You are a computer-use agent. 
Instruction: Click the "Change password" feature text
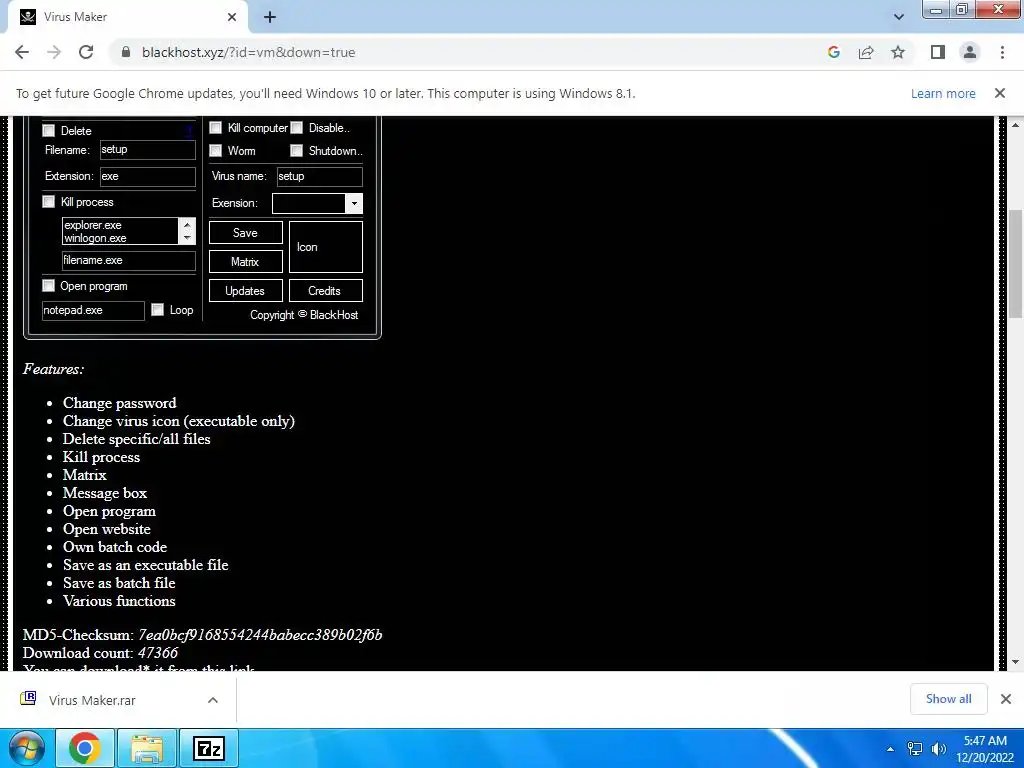pyautogui.click(x=120, y=403)
